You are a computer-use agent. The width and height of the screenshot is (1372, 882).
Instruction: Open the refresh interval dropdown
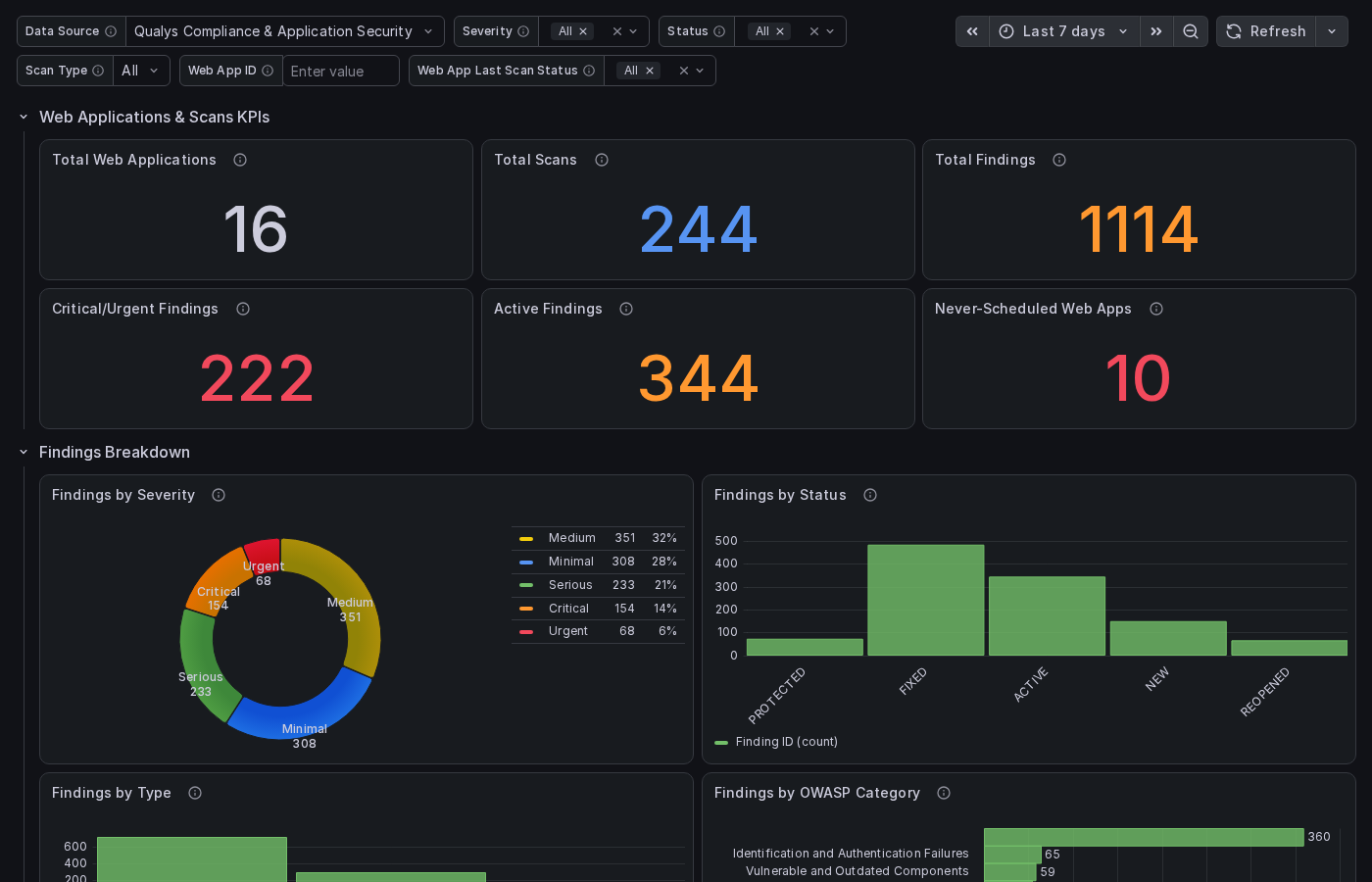point(1332,31)
